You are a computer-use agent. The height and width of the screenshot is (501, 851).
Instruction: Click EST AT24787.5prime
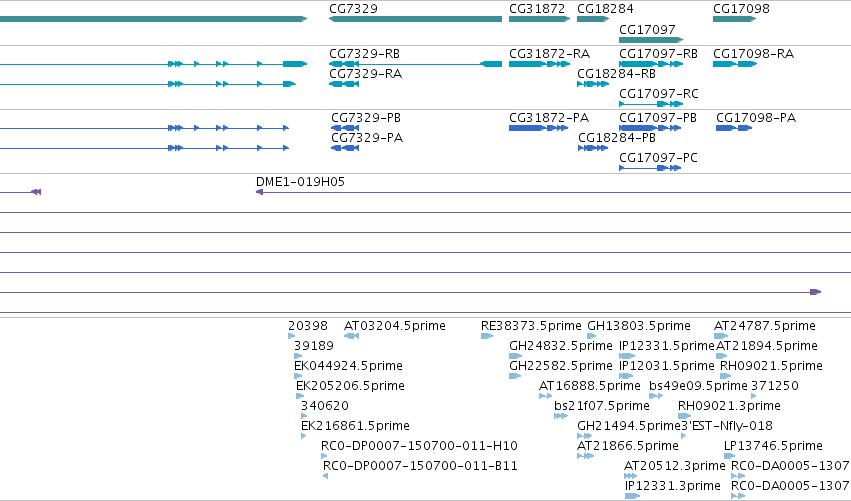[x=721, y=336]
